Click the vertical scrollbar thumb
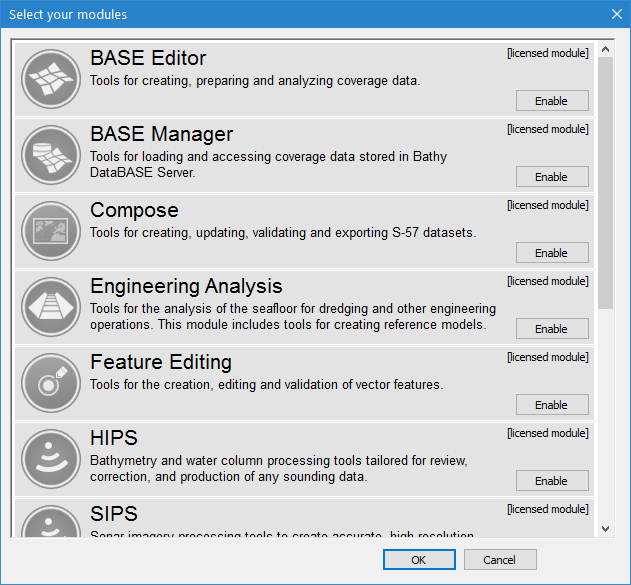 [x=605, y=180]
